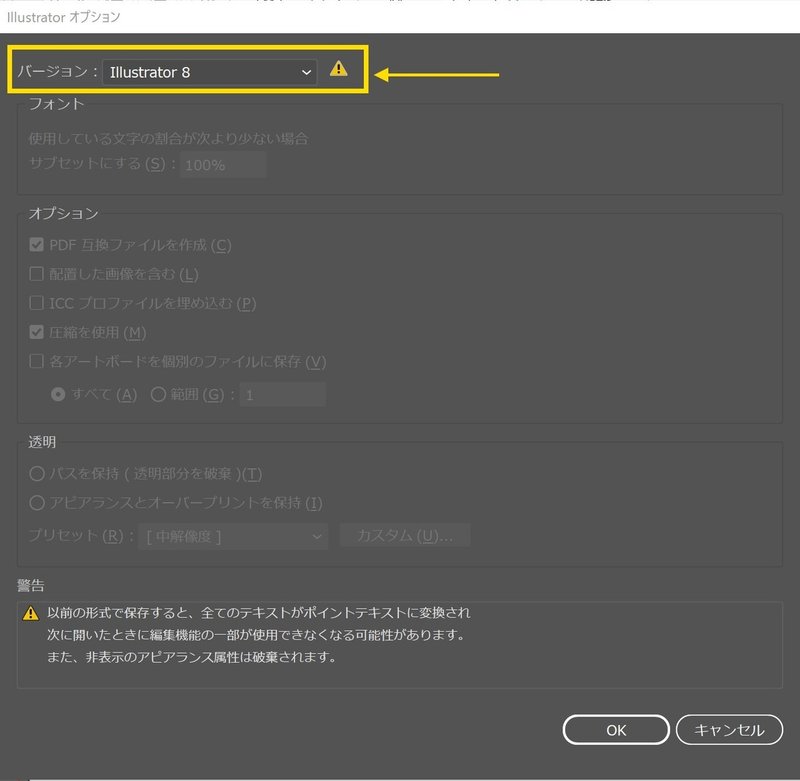The height and width of the screenshot is (781, 800).
Task: Select the パスを保持 radio button
Action: 37,473
